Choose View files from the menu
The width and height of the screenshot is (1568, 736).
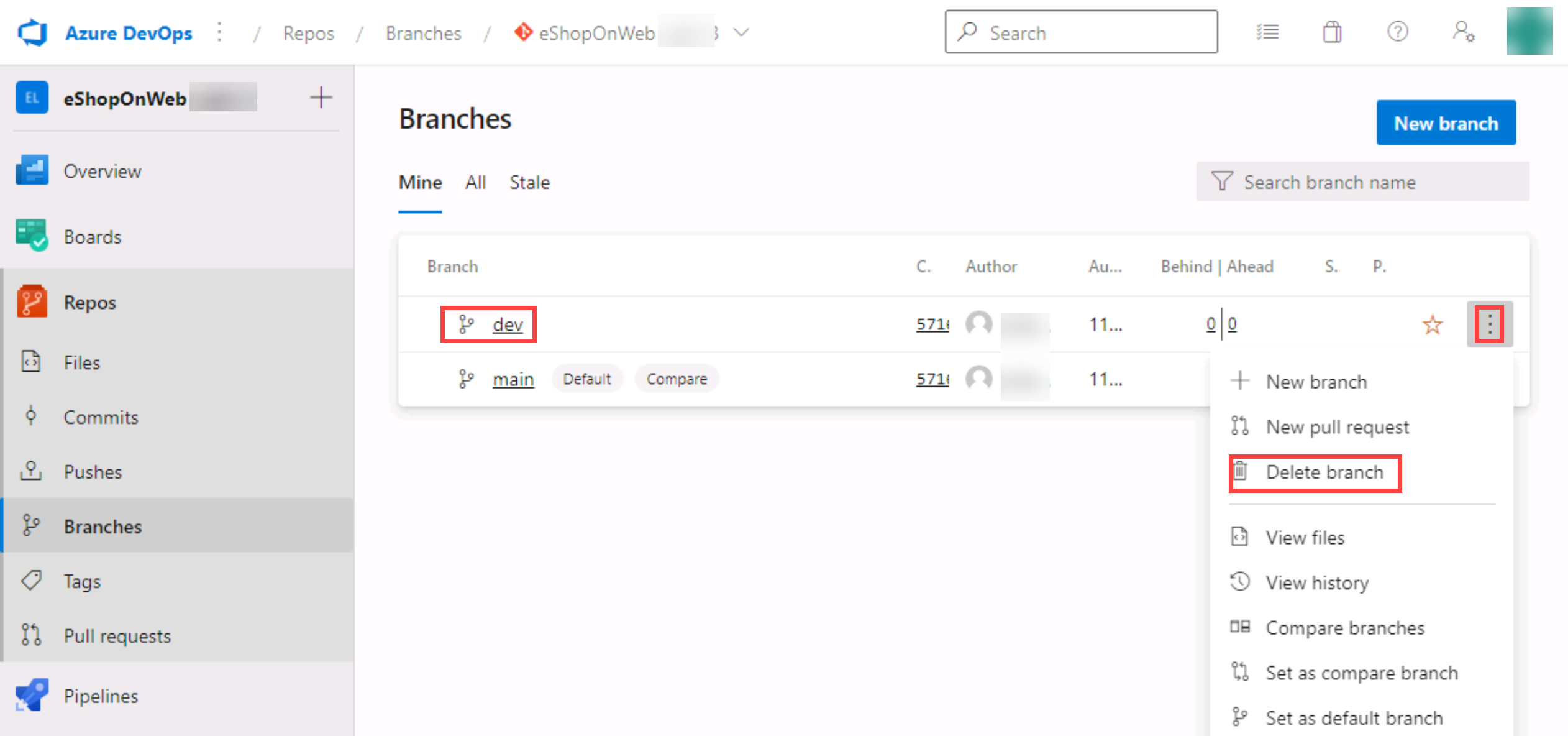[x=1362, y=537]
